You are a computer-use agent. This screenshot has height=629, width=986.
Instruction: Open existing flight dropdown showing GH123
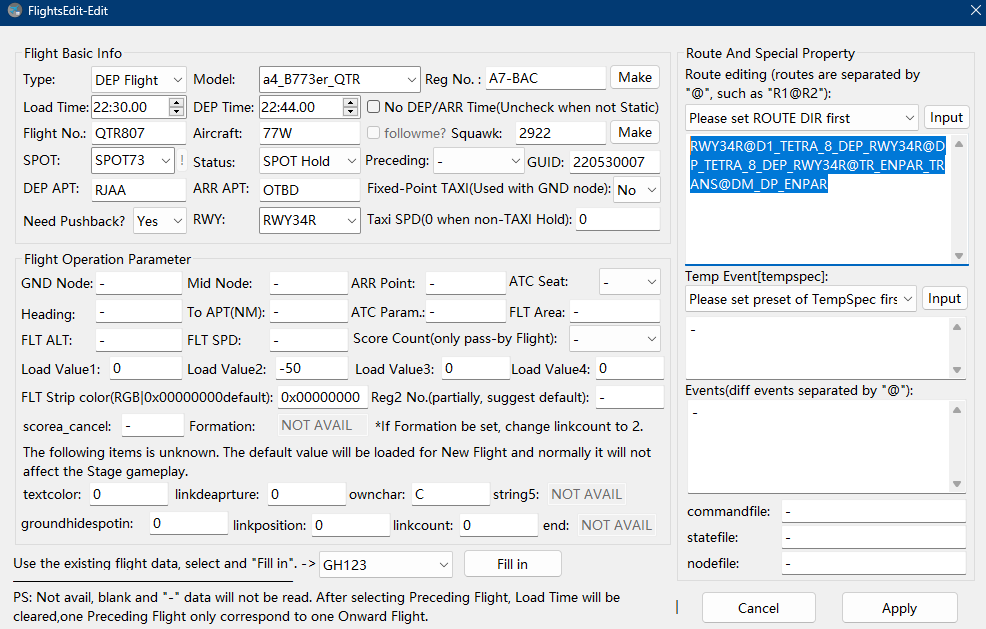386,564
